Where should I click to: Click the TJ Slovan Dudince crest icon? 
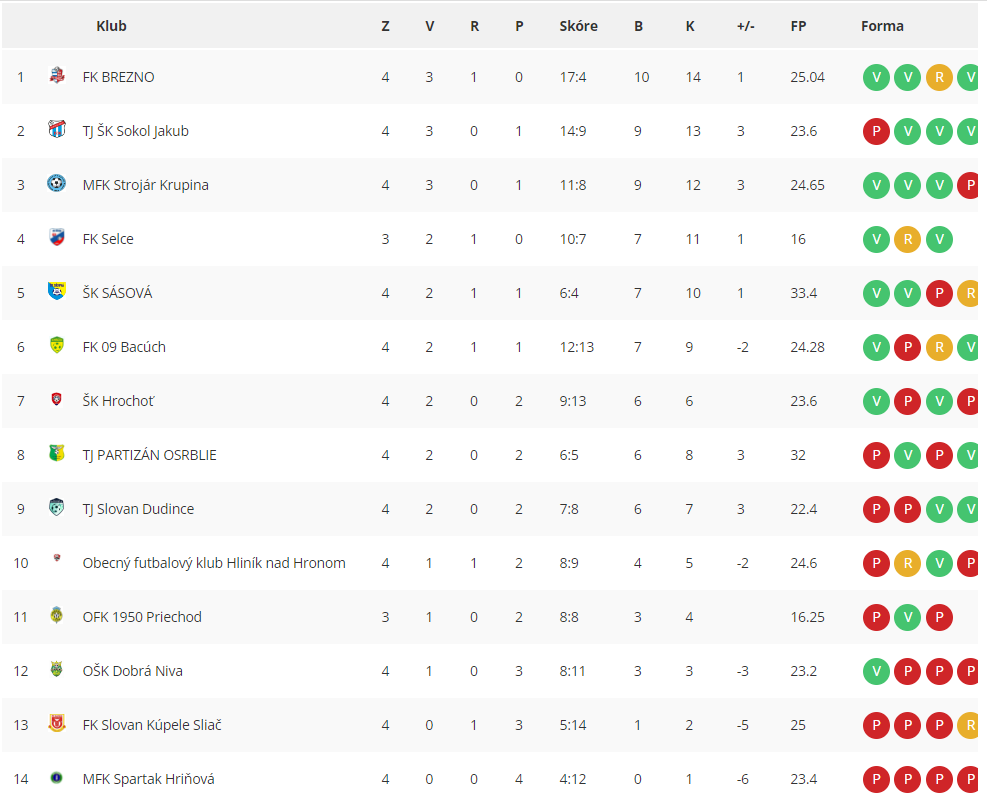click(57, 507)
